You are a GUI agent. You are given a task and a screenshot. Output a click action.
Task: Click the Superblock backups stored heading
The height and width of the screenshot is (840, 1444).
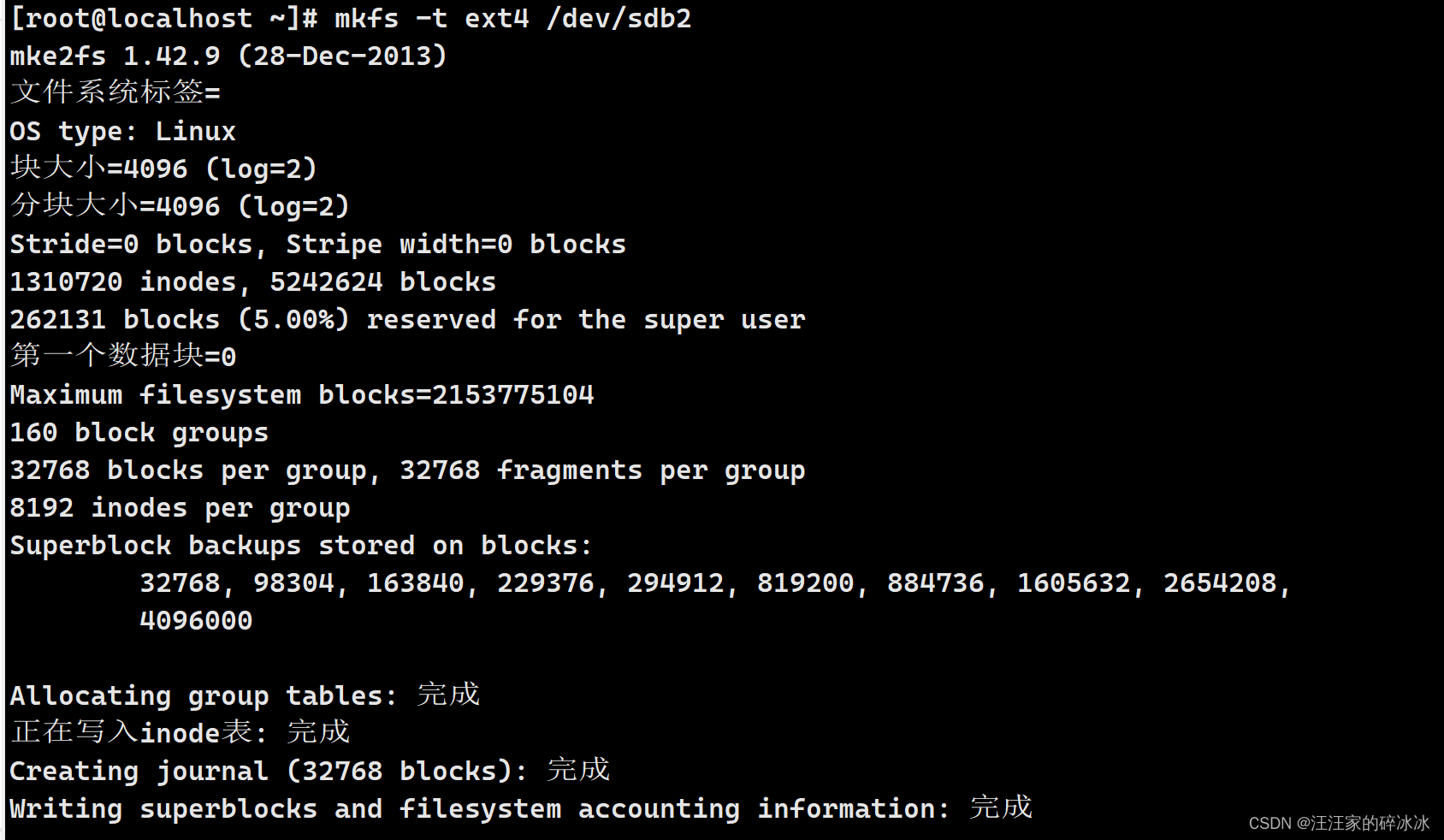point(299,545)
